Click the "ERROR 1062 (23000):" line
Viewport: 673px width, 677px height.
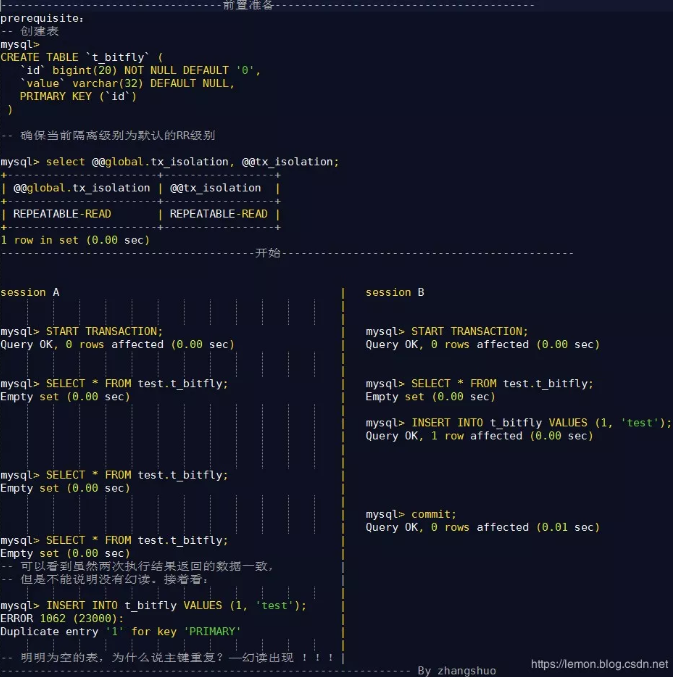(62, 619)
